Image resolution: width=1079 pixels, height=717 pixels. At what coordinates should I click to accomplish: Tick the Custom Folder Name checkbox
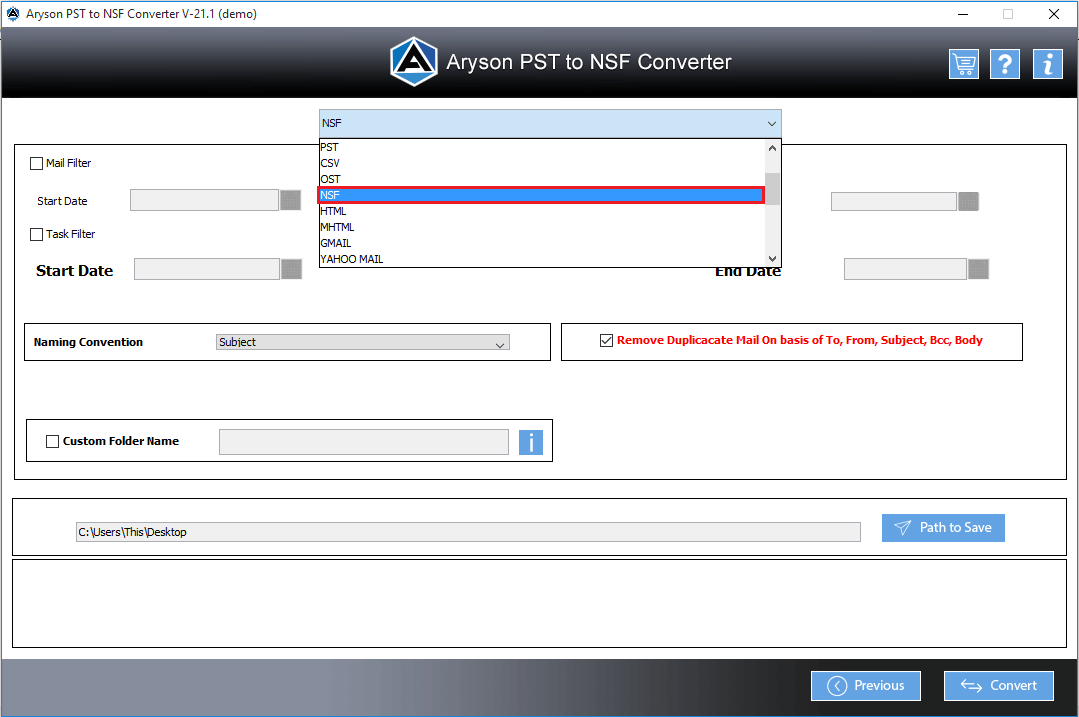coord(52,442)
